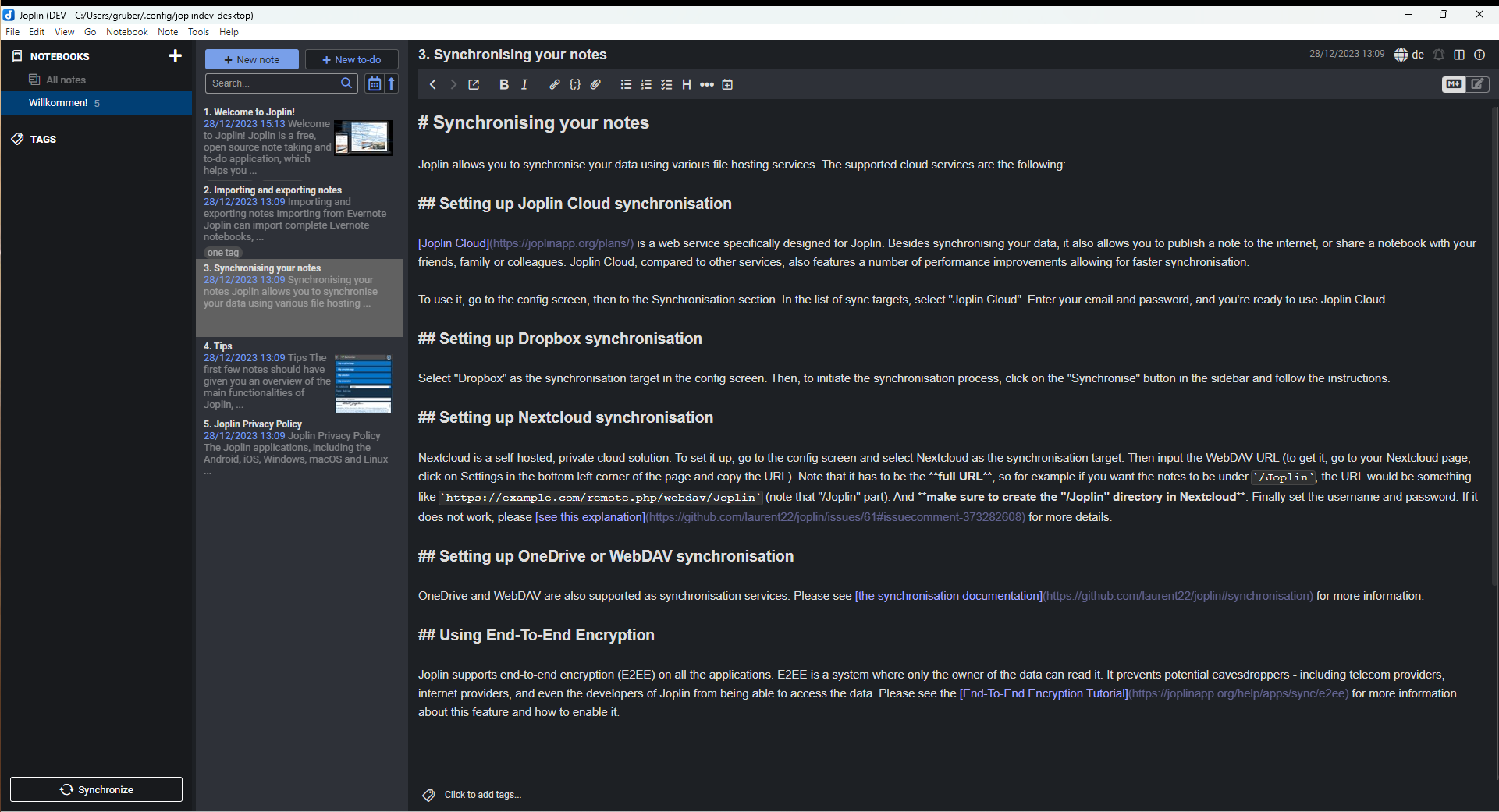This screenshot has width=1499, height=812.
Task: Click 'see this explanation' link
Action: (x=590, y=517)
